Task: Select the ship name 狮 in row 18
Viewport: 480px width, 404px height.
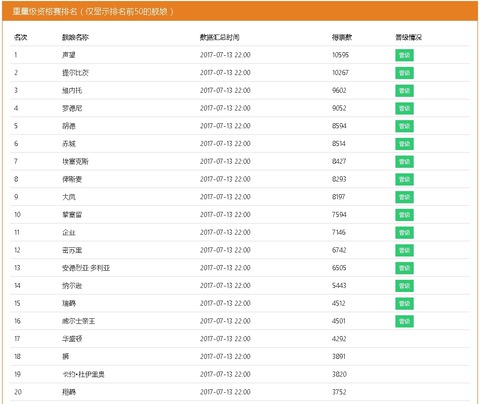Action: point(66,356)
